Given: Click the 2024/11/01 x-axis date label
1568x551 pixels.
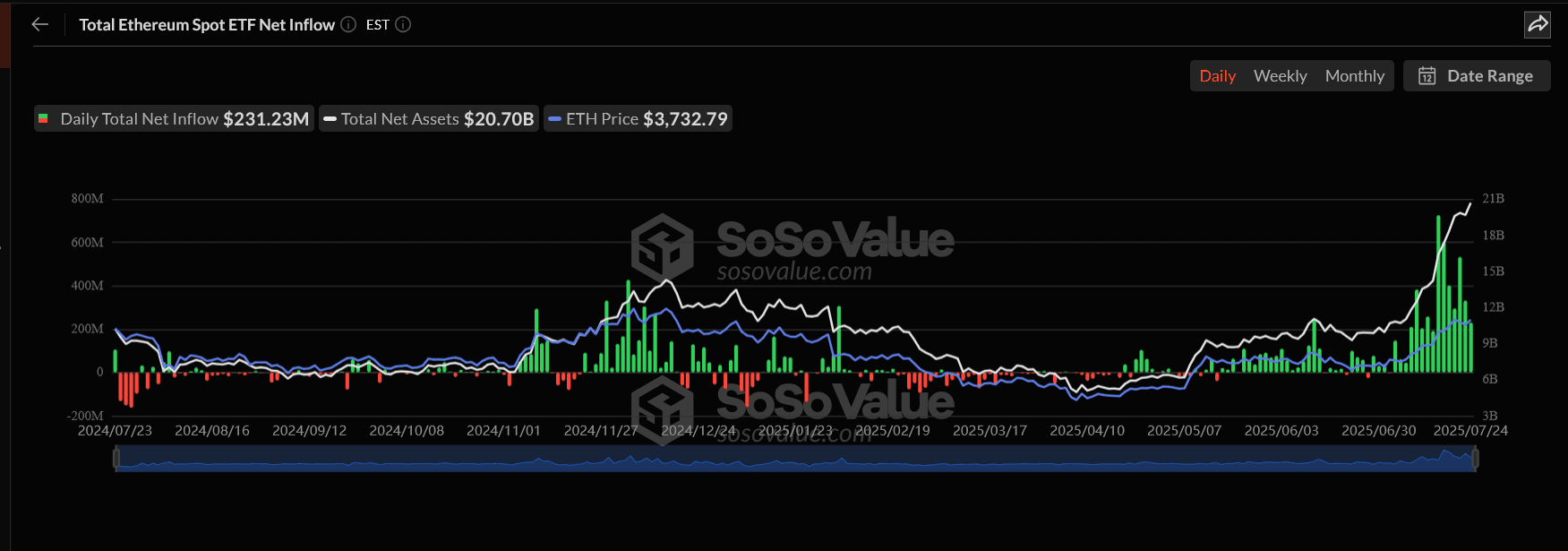Looking at the screenshot, I should pyautogui.click(x=503, y=431).
